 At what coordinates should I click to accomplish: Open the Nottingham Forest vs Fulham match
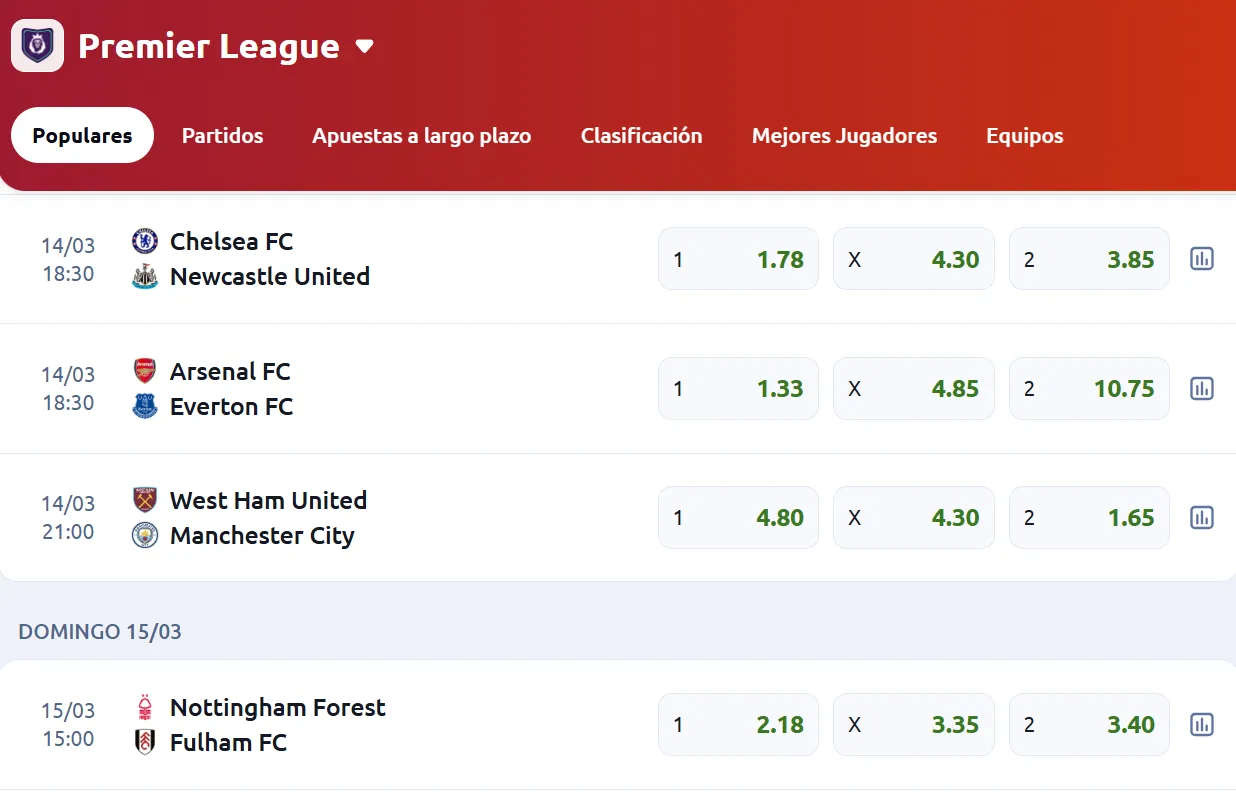277,724
